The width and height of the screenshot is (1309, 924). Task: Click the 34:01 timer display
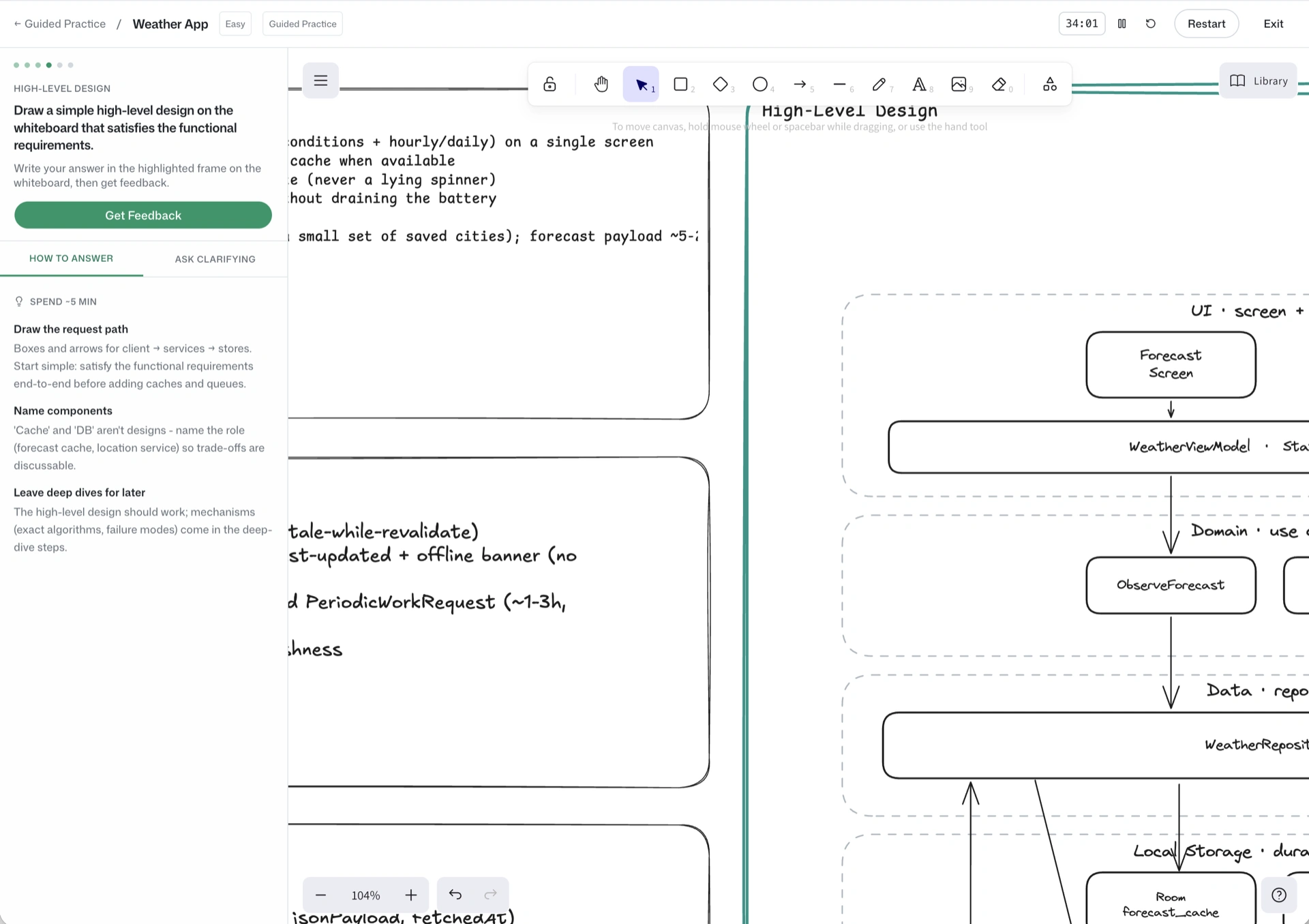(1082, 24)
